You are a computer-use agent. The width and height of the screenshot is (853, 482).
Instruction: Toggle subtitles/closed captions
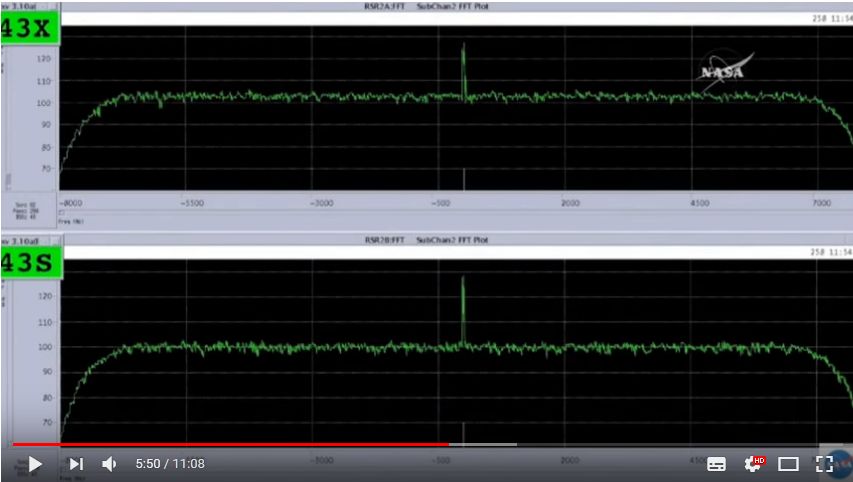pyautogui.click(x=716, y=464)
